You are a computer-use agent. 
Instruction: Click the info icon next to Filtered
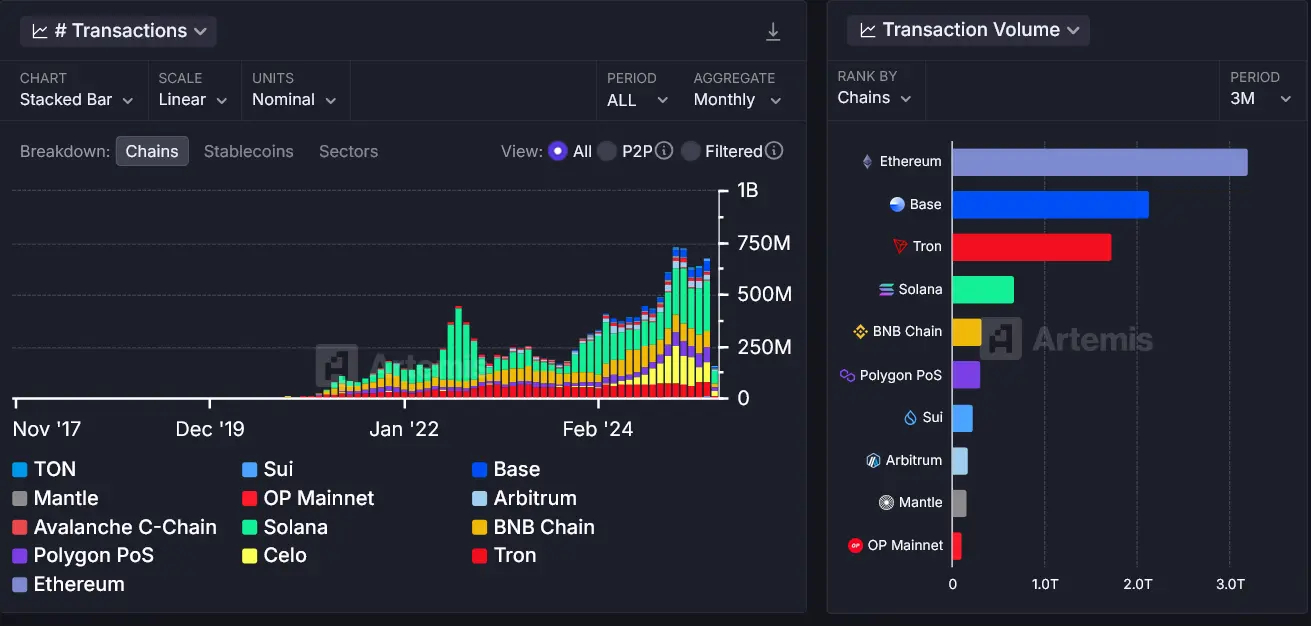pyautogui.click(x=774, y=151)
